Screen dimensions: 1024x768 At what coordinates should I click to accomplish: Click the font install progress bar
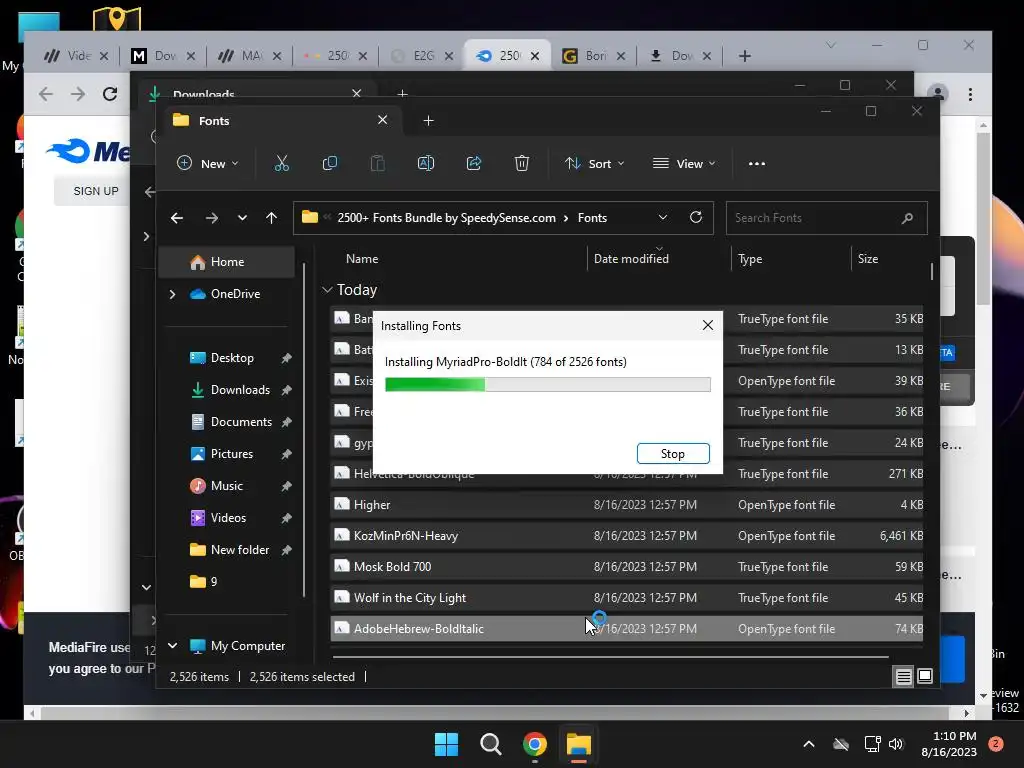point(547,385)
